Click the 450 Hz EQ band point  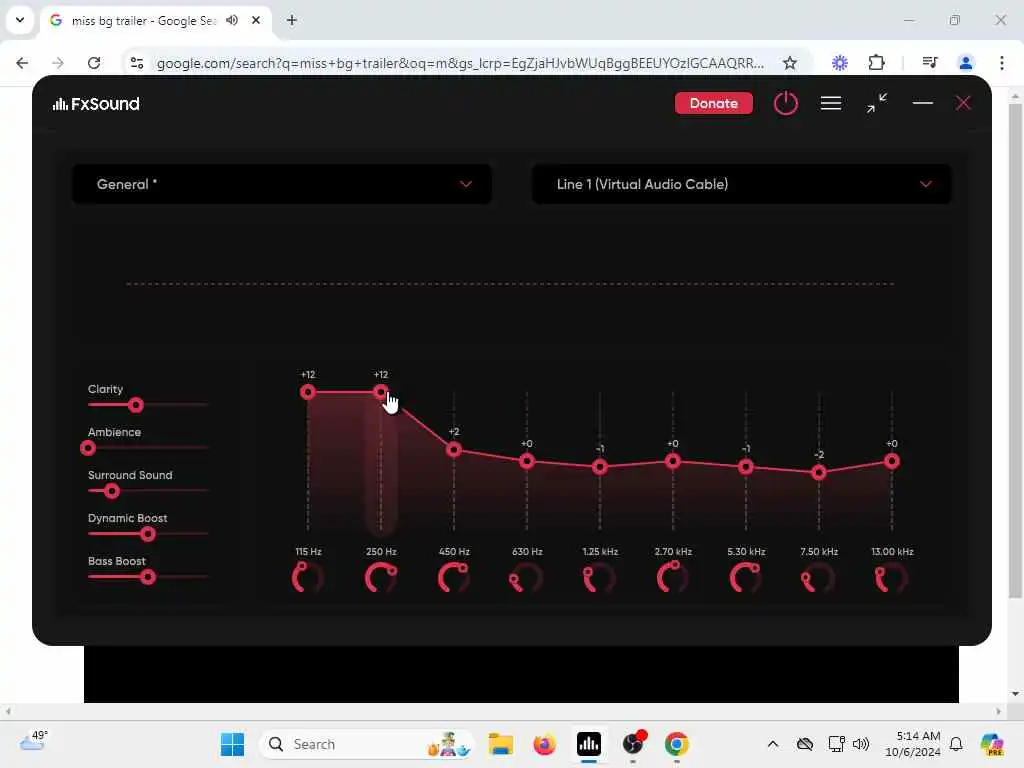(454, 450)
